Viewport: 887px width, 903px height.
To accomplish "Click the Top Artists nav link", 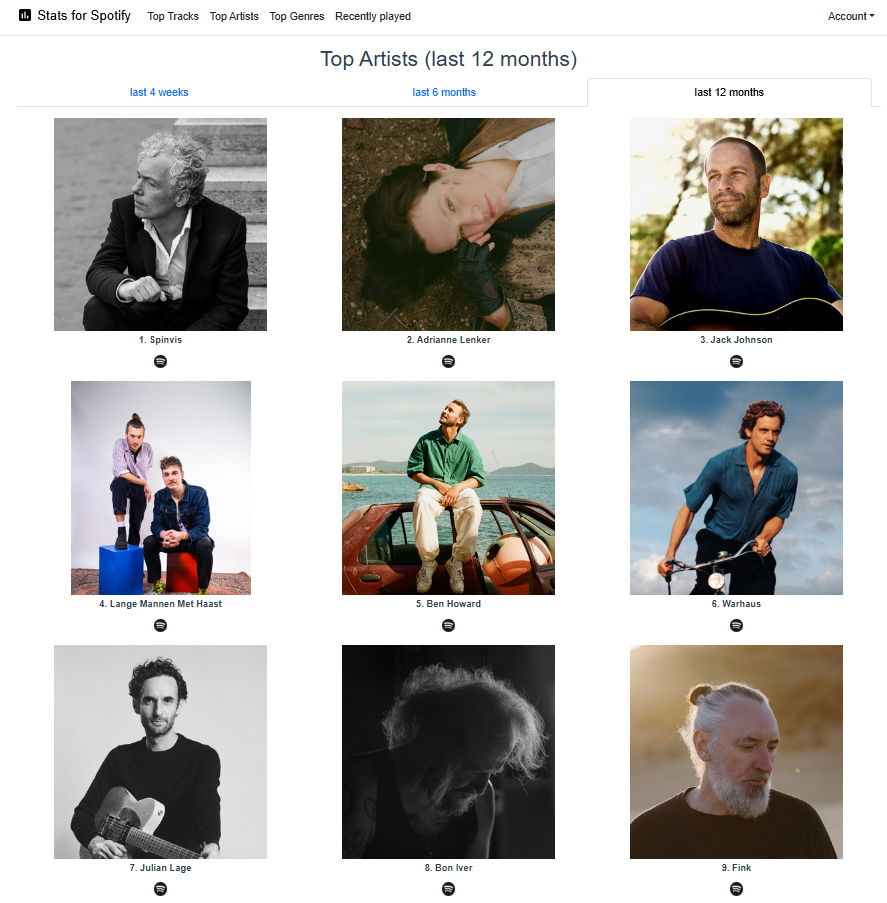I will 234,16.
